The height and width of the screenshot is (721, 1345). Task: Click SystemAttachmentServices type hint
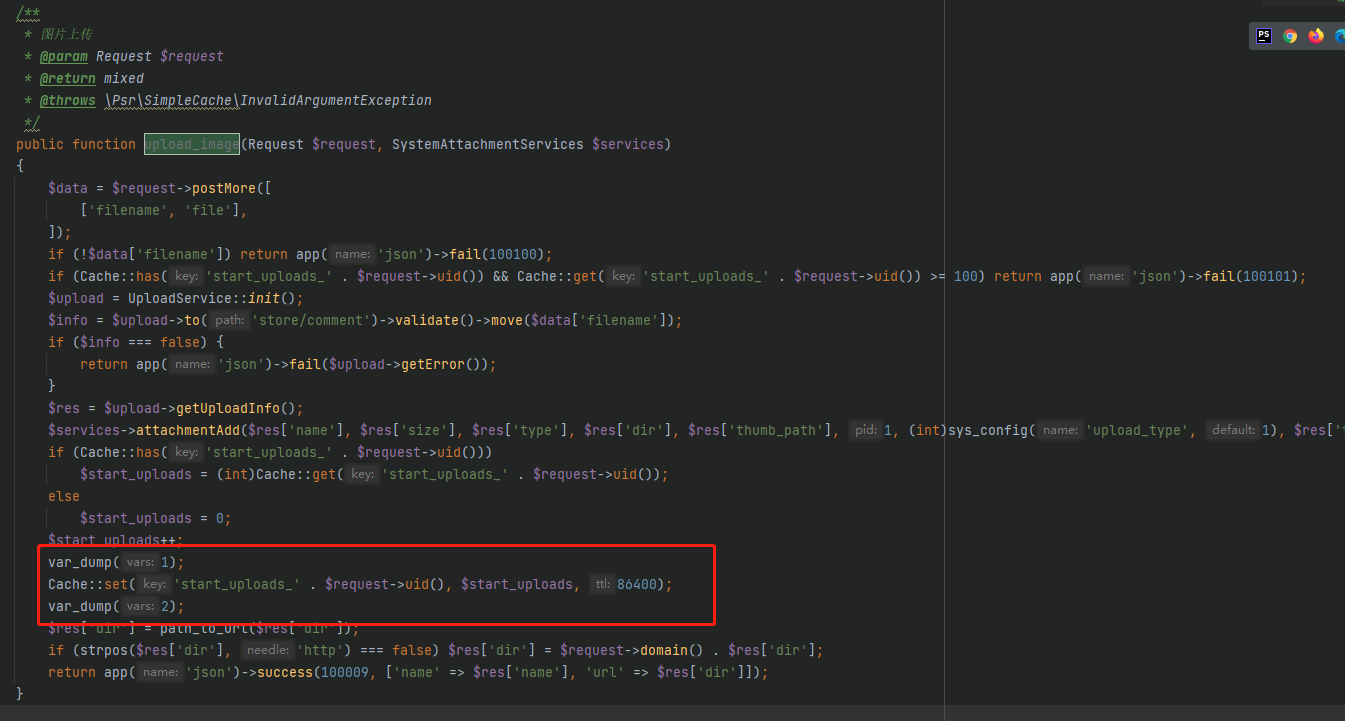[488, 144]
